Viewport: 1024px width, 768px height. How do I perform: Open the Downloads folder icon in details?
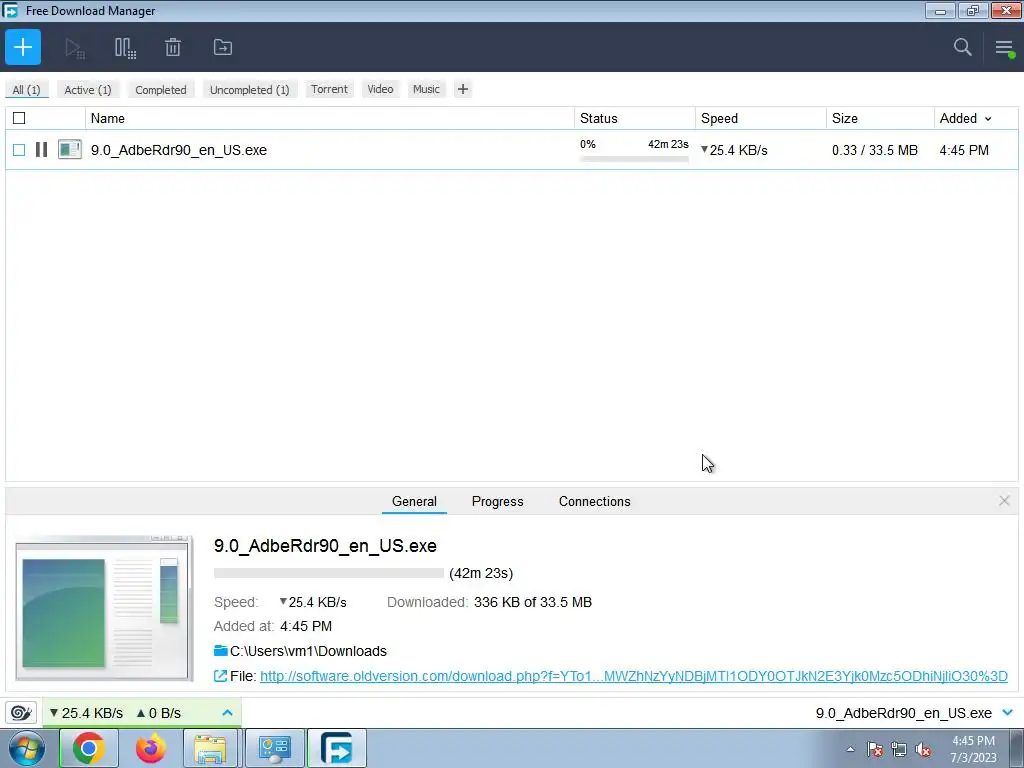click(221, 650)
